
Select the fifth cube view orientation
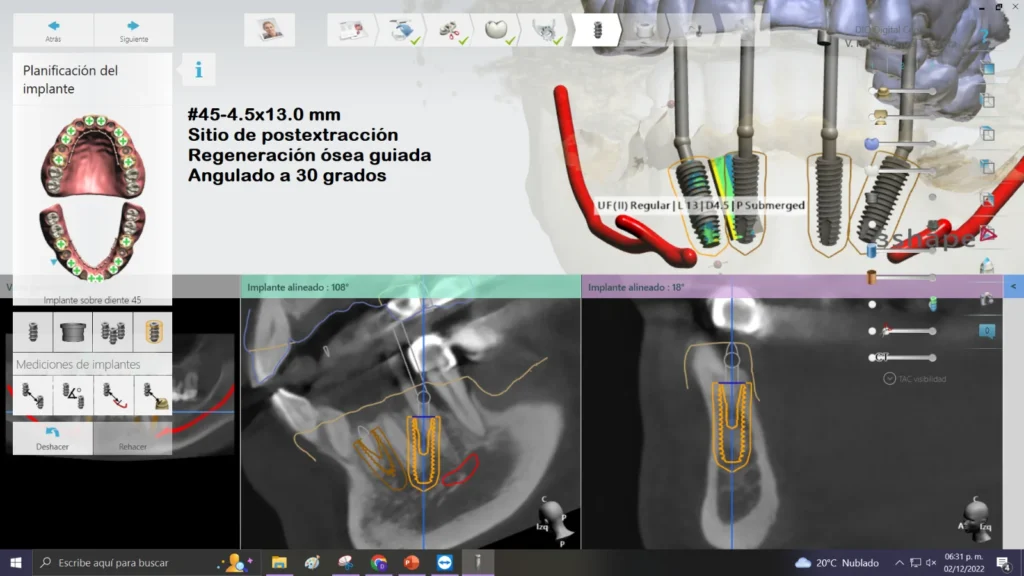click(987, 200)
